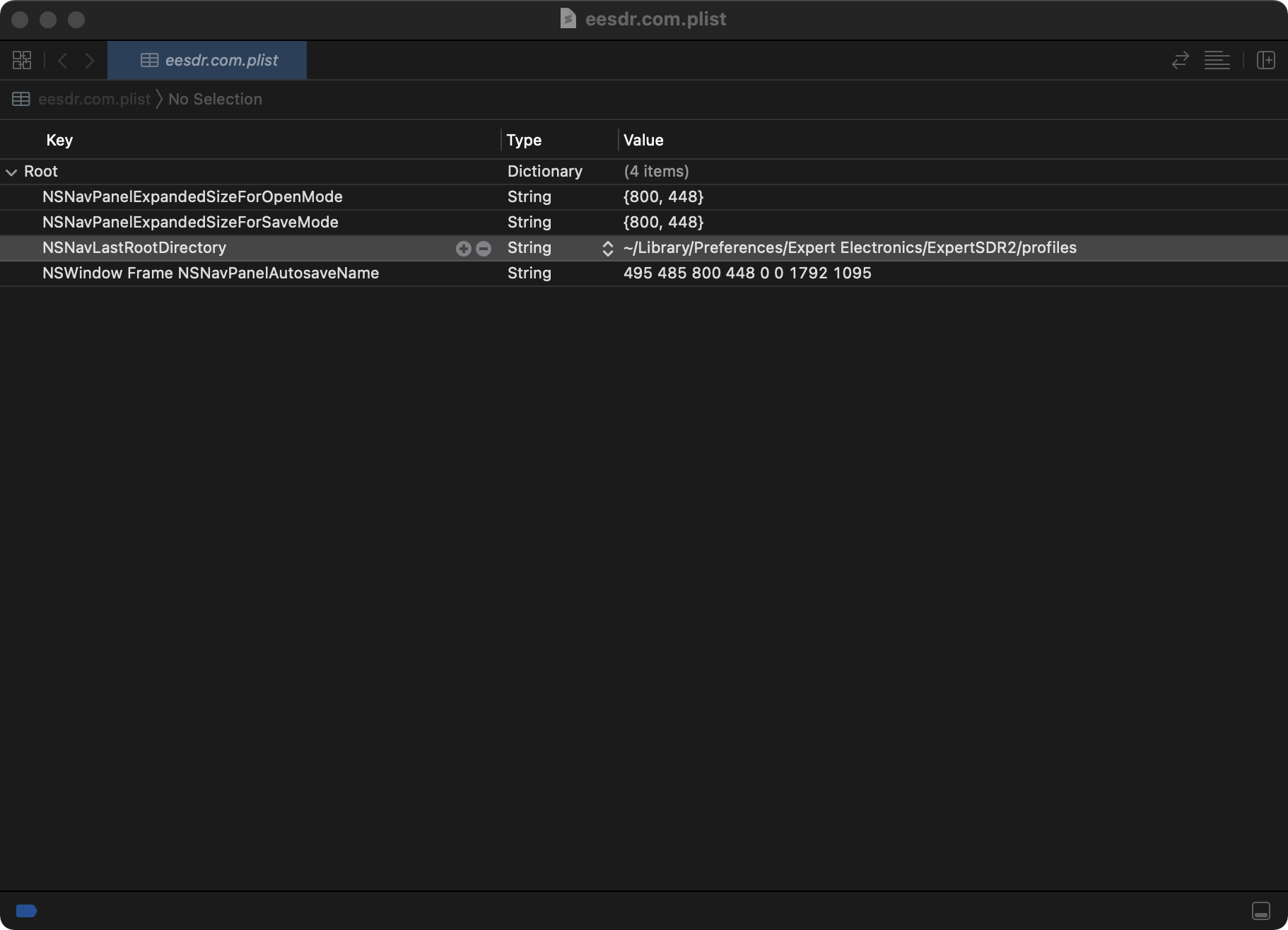The image size is (1288, 930).
Task: Open the editor options menu
Action: coord(1217,60)
